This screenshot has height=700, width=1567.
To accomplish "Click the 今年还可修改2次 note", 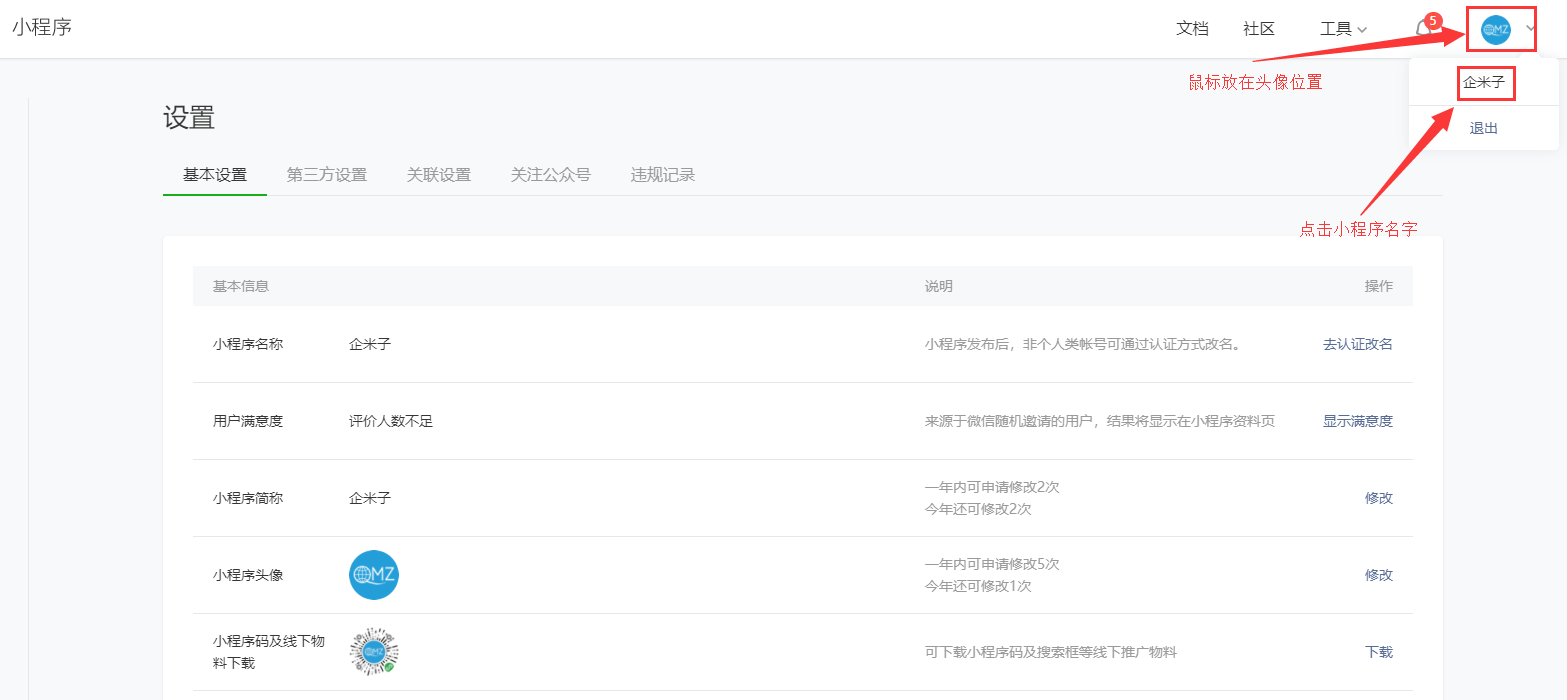I will [978, 509].
